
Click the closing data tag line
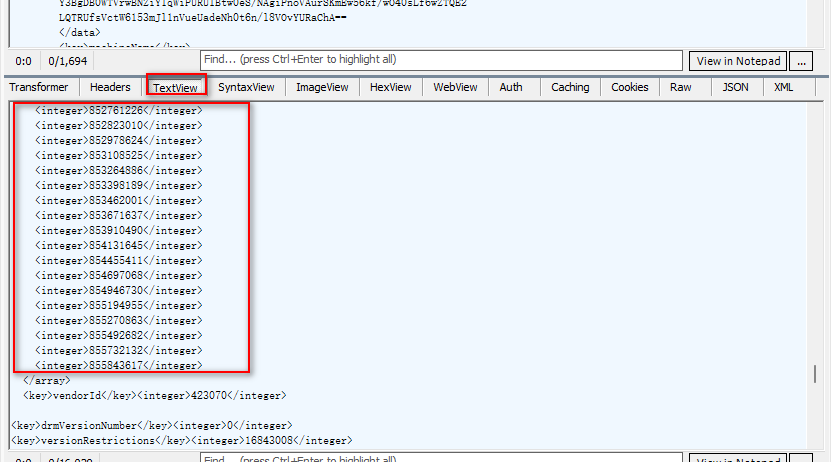tap(79, 33)
